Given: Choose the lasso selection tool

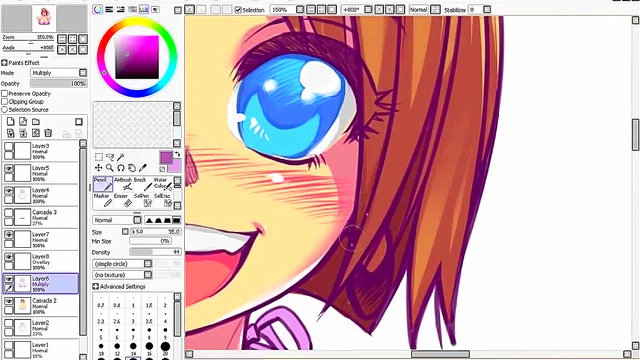Looking at the screenshot, I should pyautogui.click(x=110, y=157).
